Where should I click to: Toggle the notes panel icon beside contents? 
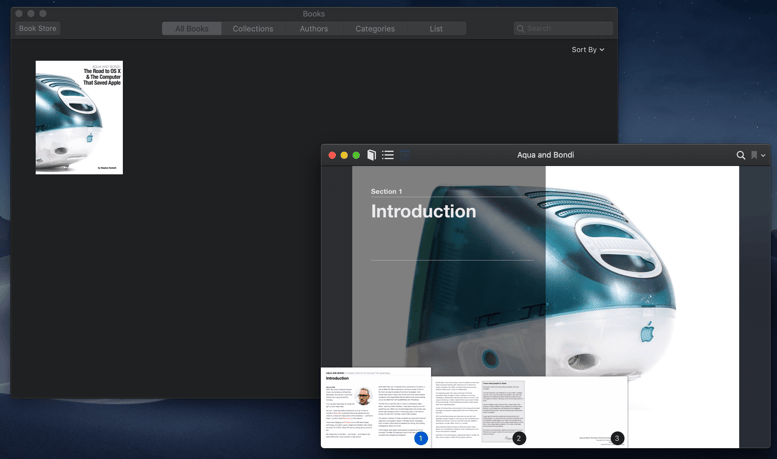click(404, 155)
